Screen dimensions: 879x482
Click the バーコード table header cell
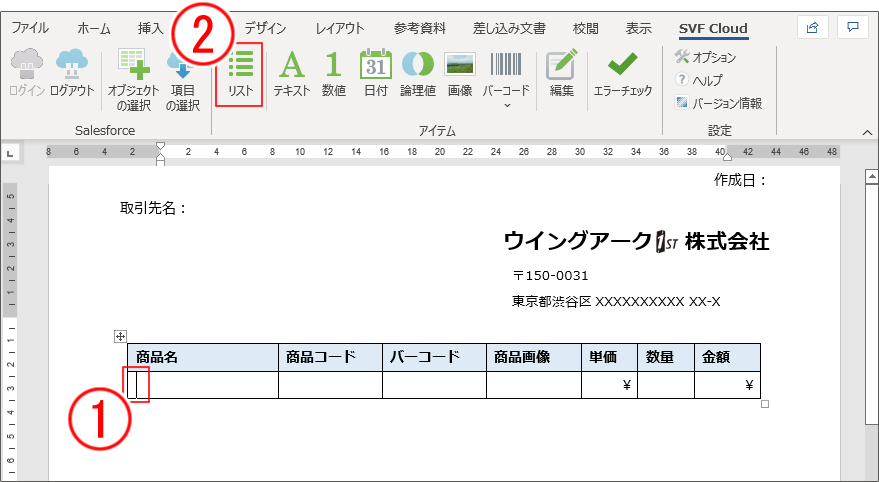click(x=434, y=357)
